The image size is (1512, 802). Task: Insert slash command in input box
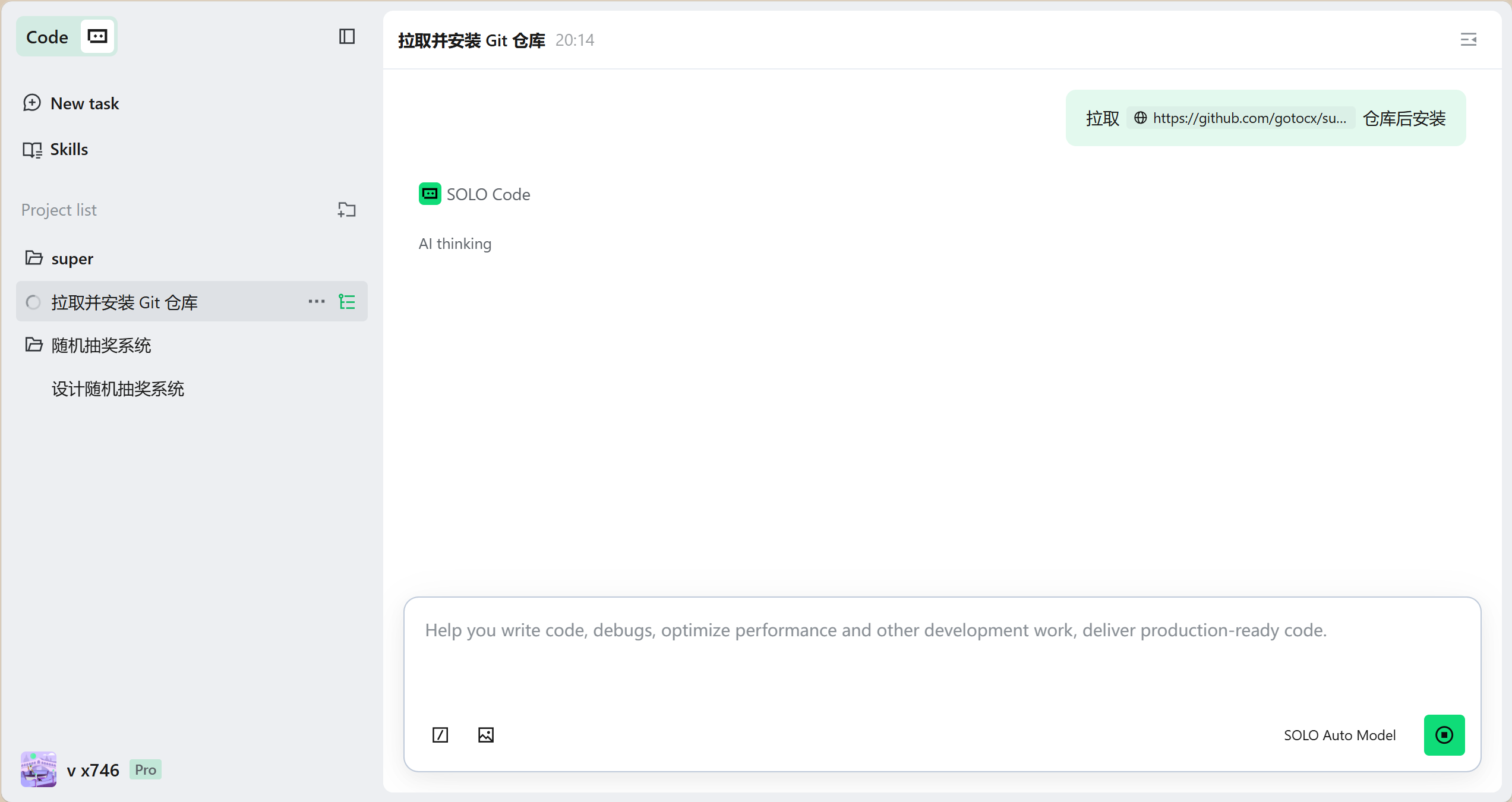pyautogui.click(x=440, y=735)
